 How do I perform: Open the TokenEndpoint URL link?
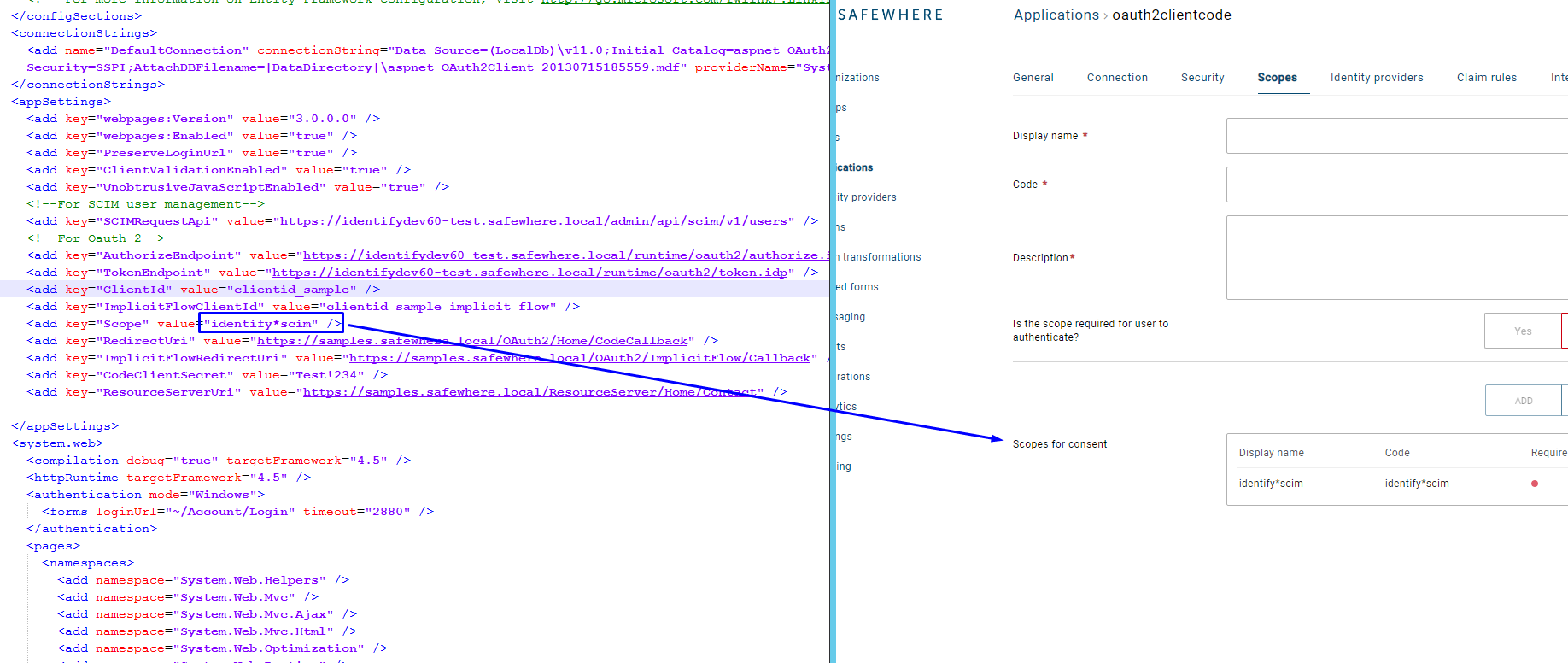529,273
